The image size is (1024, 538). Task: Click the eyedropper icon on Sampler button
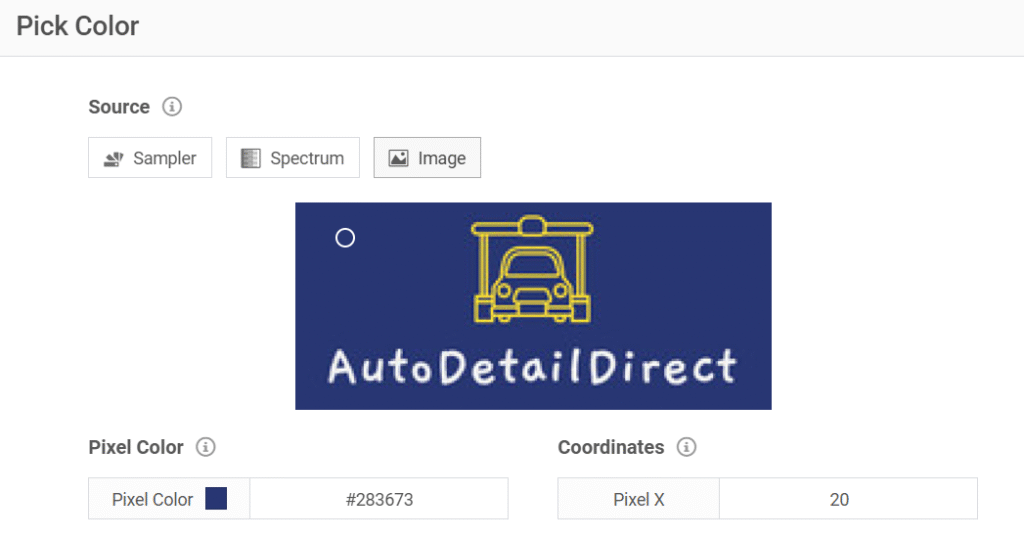pos(113,158)
